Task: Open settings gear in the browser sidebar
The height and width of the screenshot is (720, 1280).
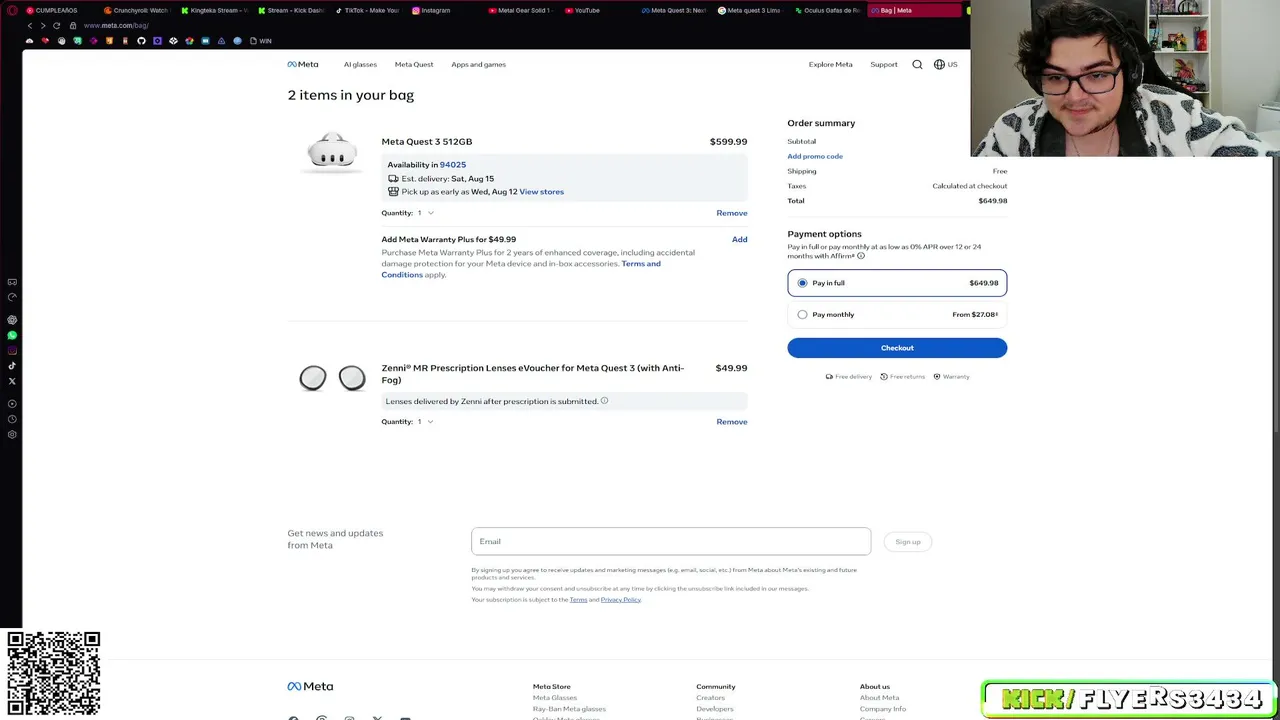Action: click(12, 434)
